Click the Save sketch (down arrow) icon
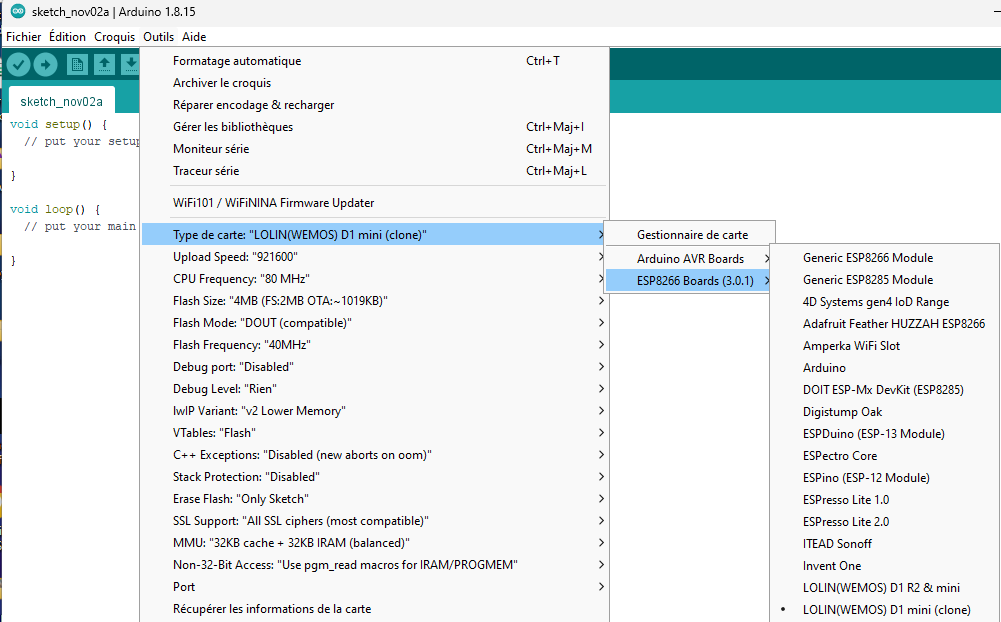This screenshot has width=1001, height=622. coord(130,64)
